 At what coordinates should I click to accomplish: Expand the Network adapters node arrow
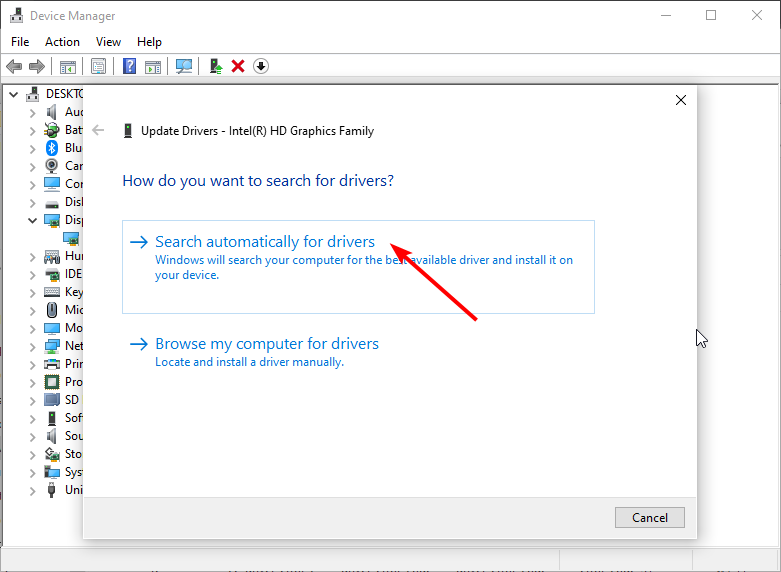click(33, 346)
